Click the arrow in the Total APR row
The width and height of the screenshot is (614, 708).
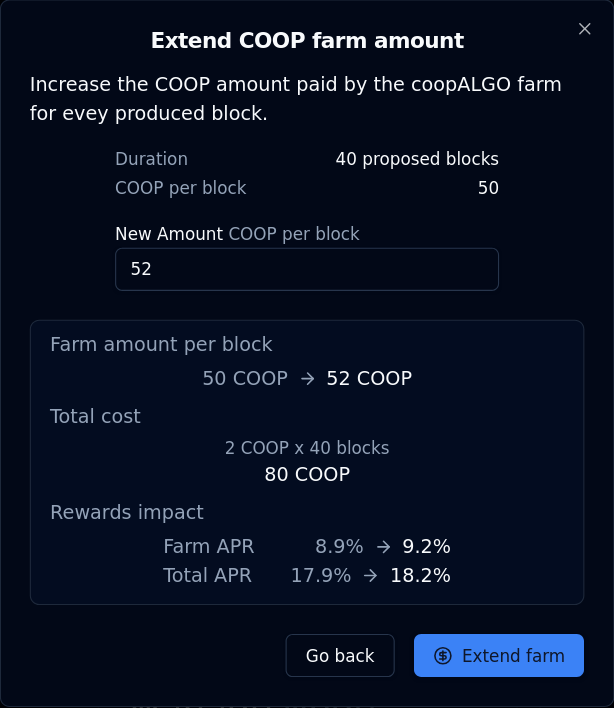[371, 576]
